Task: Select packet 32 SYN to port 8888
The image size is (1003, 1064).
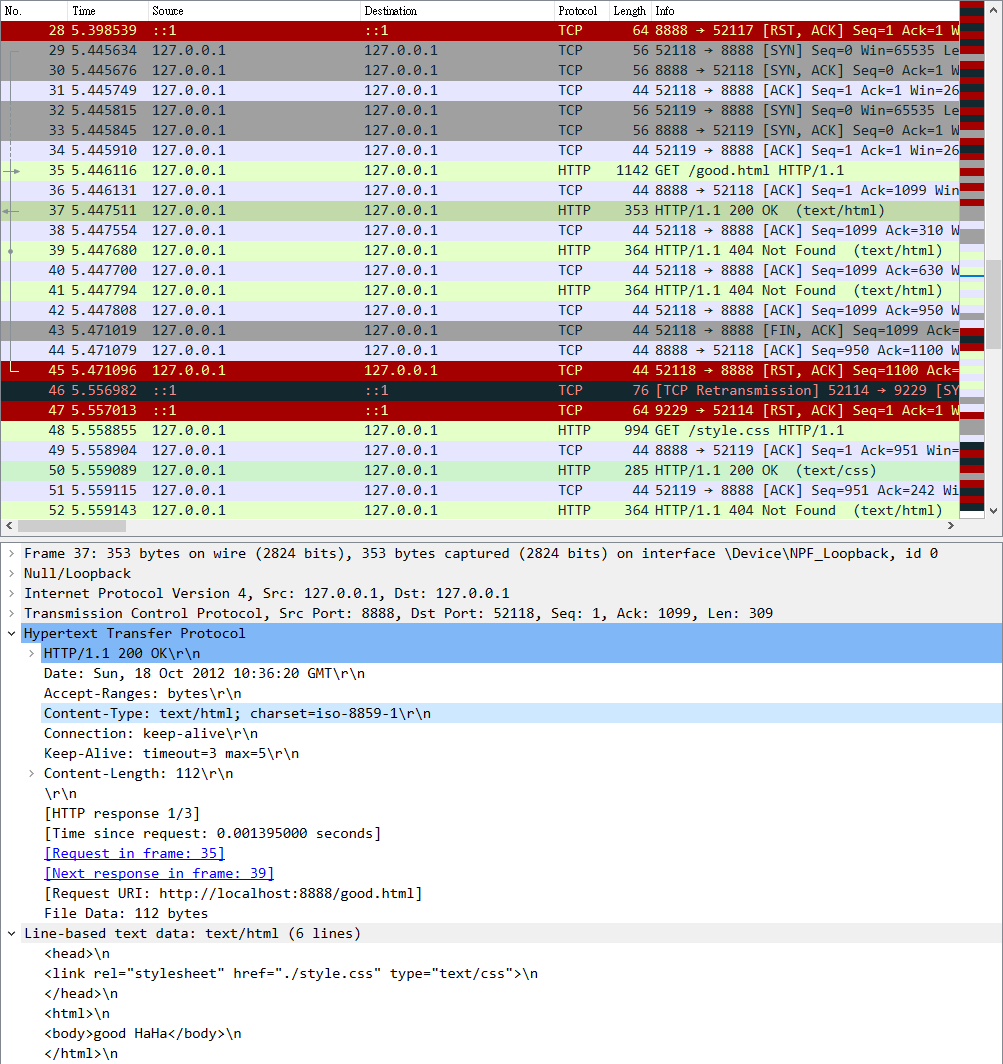Action: (x=480, y=111)
